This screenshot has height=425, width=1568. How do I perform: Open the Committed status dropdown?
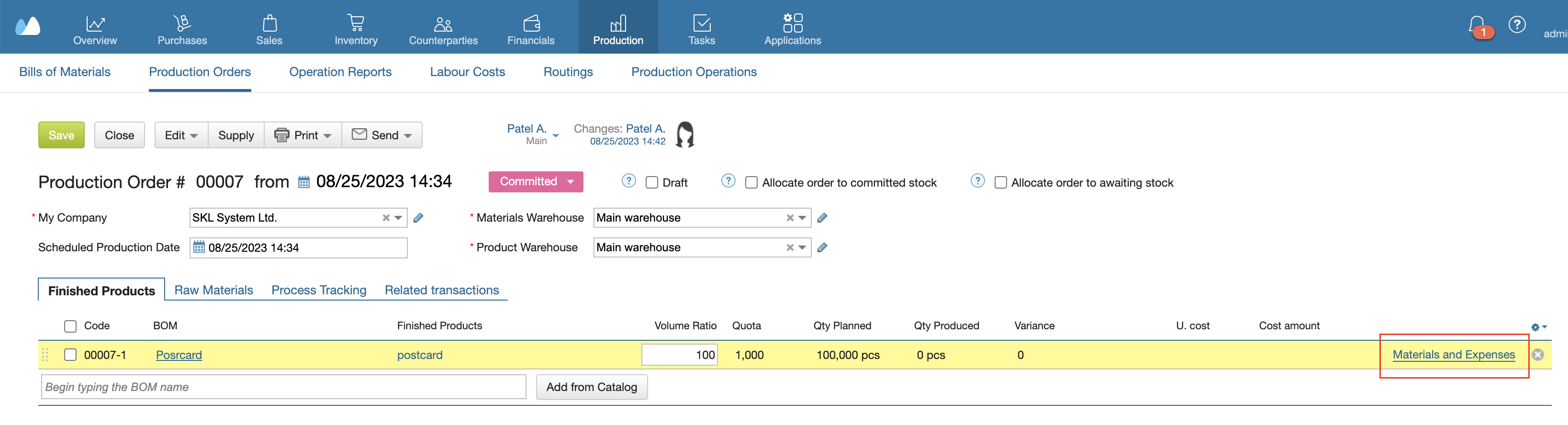[x=536, y=182]
